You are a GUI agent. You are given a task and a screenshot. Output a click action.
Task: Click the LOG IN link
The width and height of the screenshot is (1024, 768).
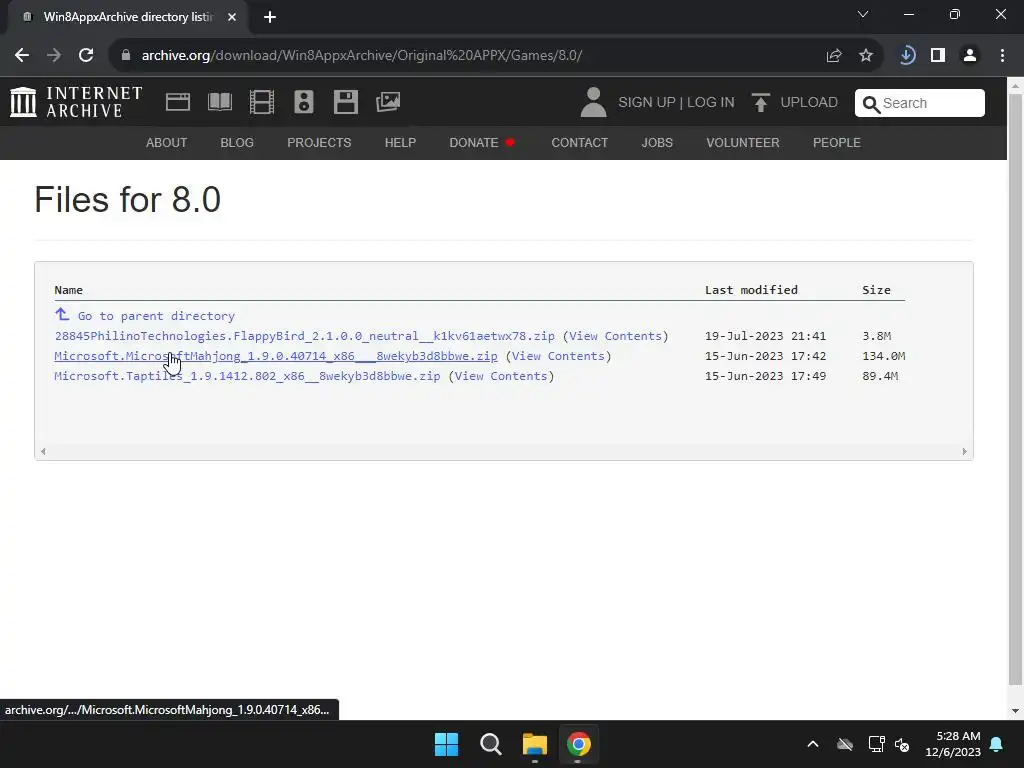711,103
